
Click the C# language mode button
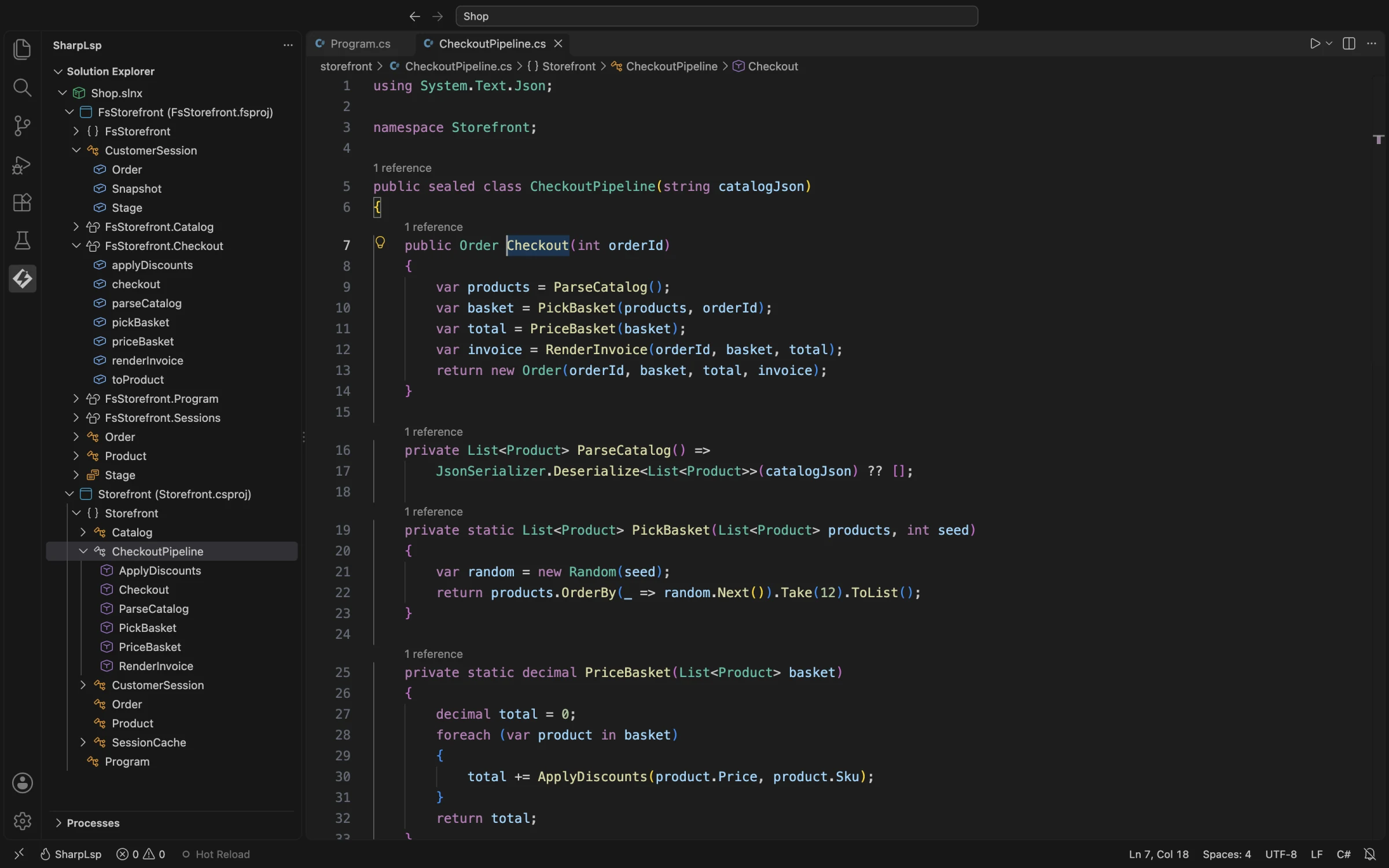pyautogui.click(x=1343, y=854)
